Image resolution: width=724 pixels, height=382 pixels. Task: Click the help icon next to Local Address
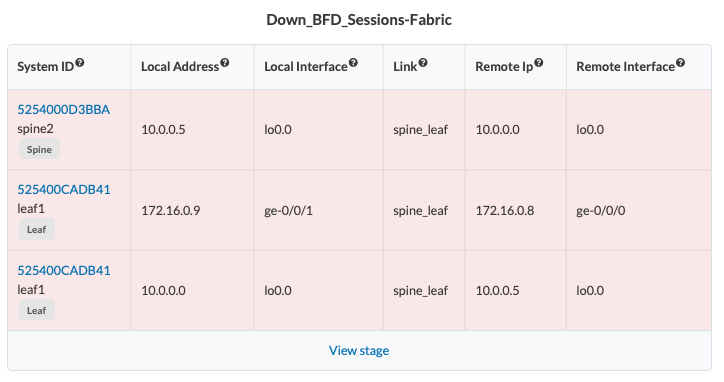pos(225,62)
